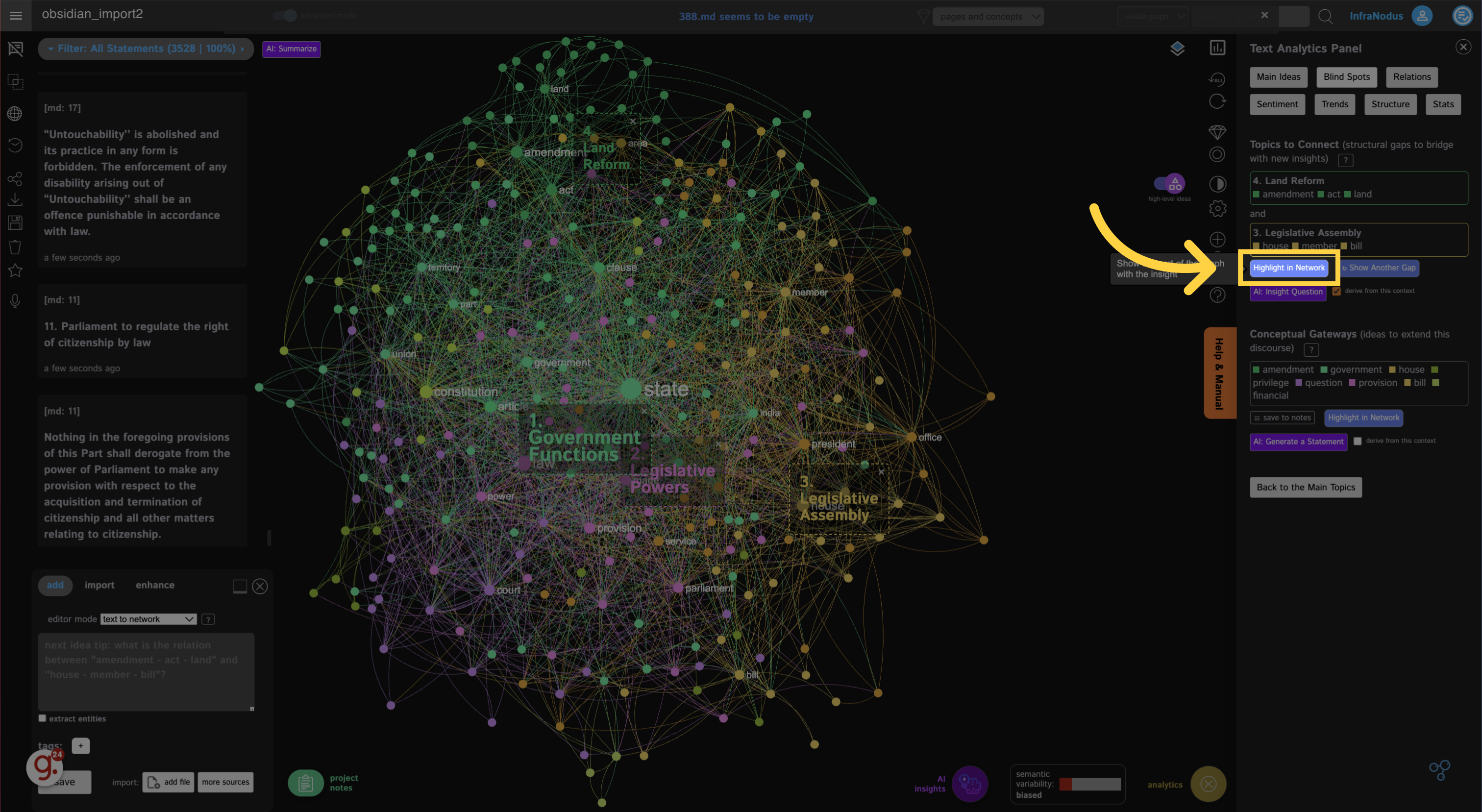Click the more sources button
Image resolution: width=1482 pixels, height=812 pixels.
coord(225,782)
